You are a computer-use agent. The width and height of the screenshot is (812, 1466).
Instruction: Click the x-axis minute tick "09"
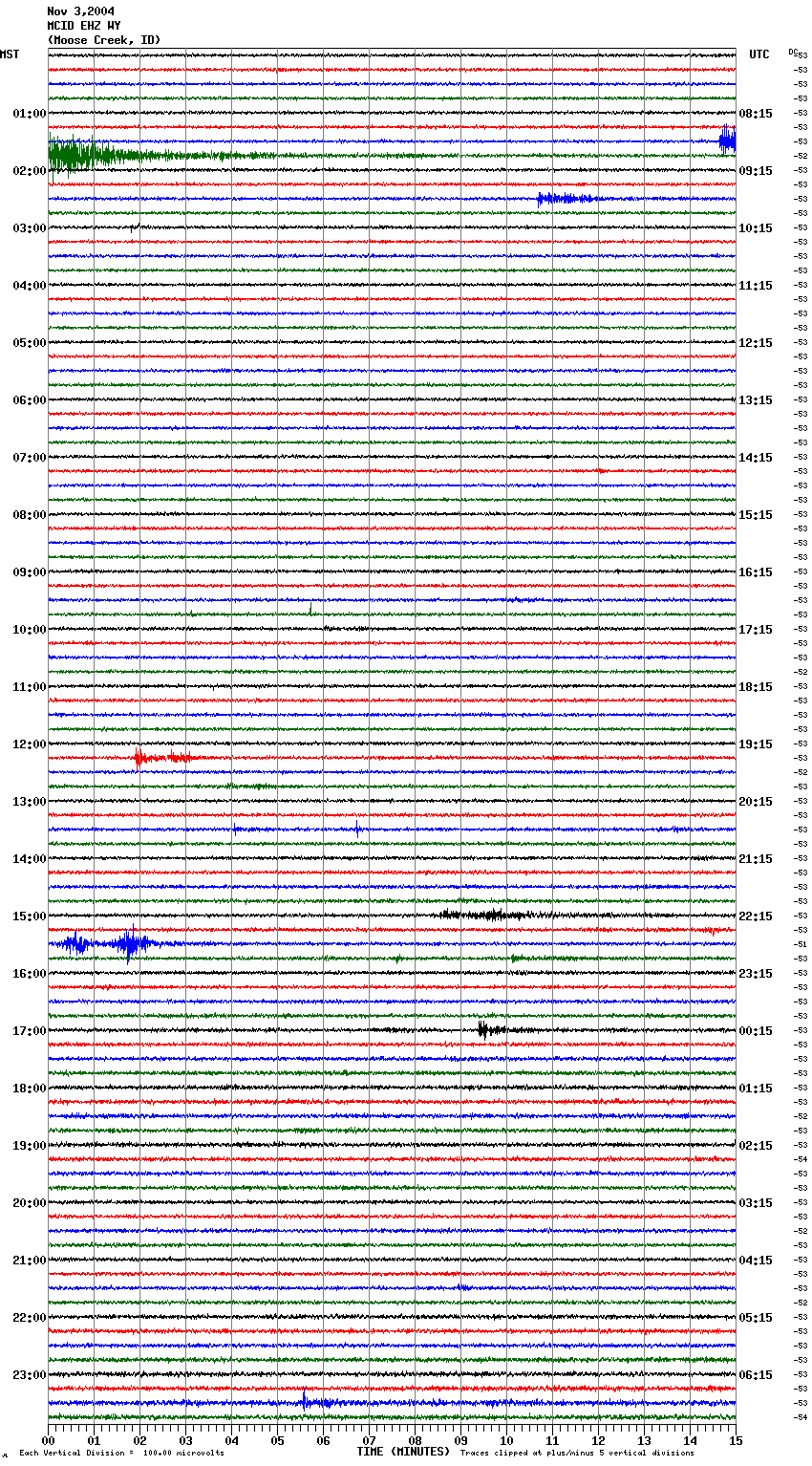click(460, 1440)
